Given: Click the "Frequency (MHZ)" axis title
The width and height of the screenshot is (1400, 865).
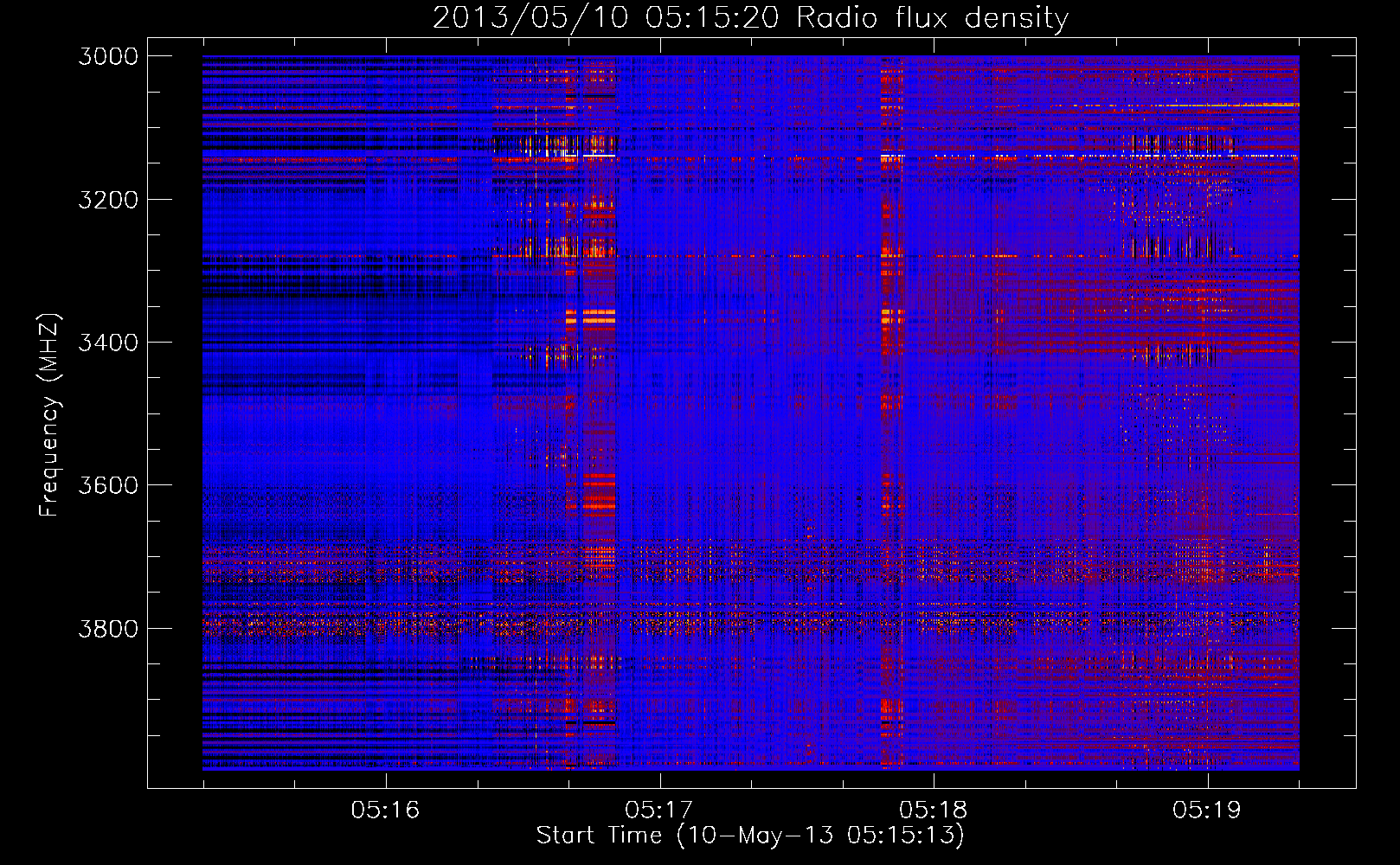Looking at the screenshot, I should pyautogui.click(x=49, y=414).
